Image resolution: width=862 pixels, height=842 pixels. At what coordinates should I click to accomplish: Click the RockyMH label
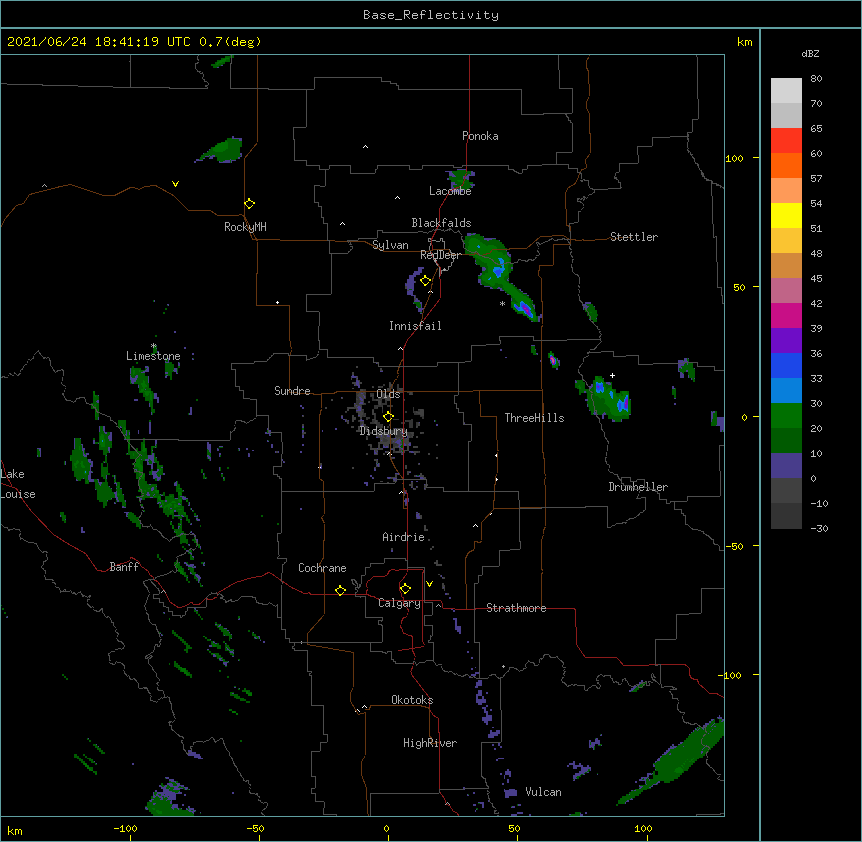245,227
